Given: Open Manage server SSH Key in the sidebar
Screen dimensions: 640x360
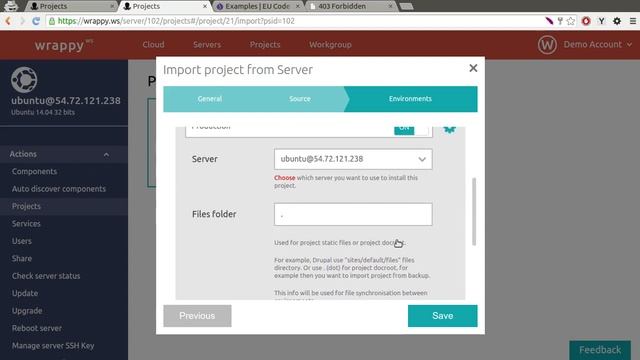Looking at the screenshot, I should pyautogui.click(x=53, y=346).
